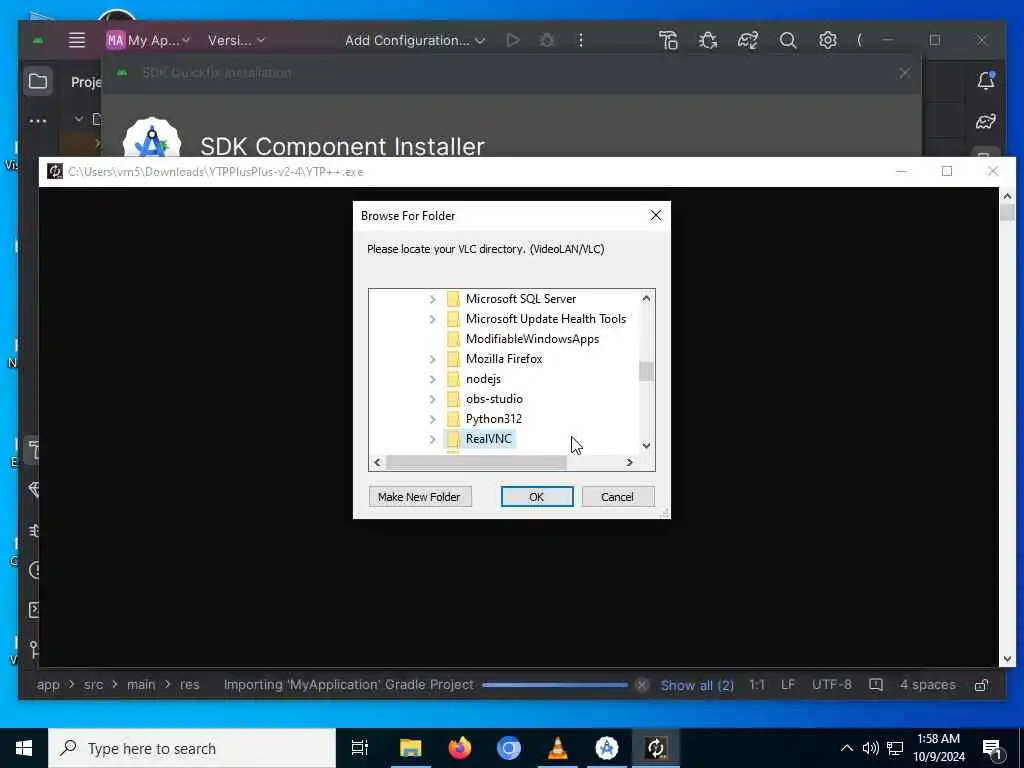This screenshot has width=1024, height=768.
Task: Open the My Application project dropdown
Action: click(148, 40)
